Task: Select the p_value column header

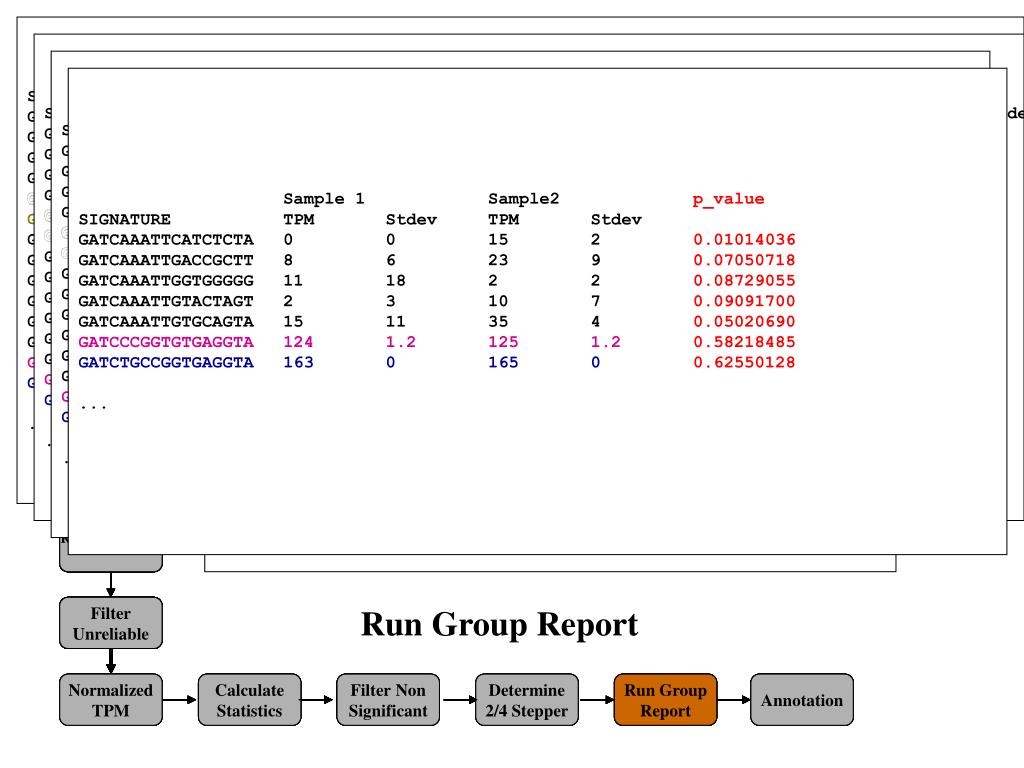Action: [728, 199]
